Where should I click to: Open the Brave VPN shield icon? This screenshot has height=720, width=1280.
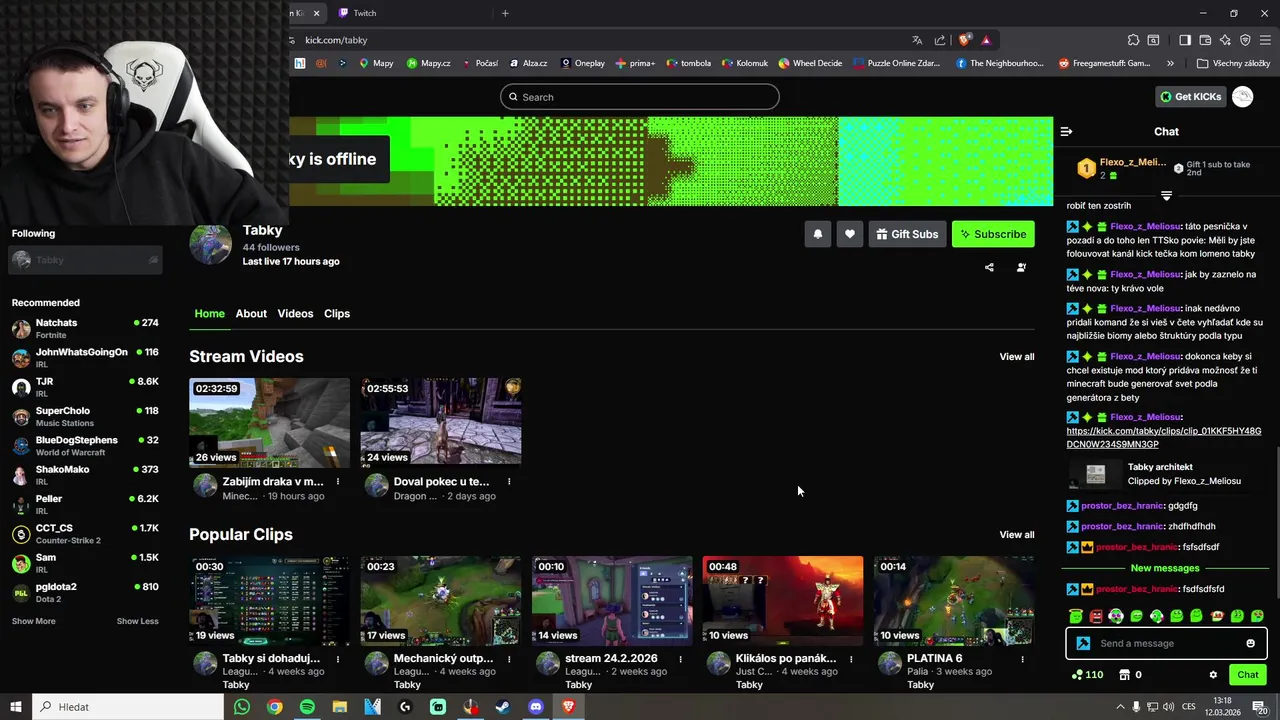point(1245,40)
